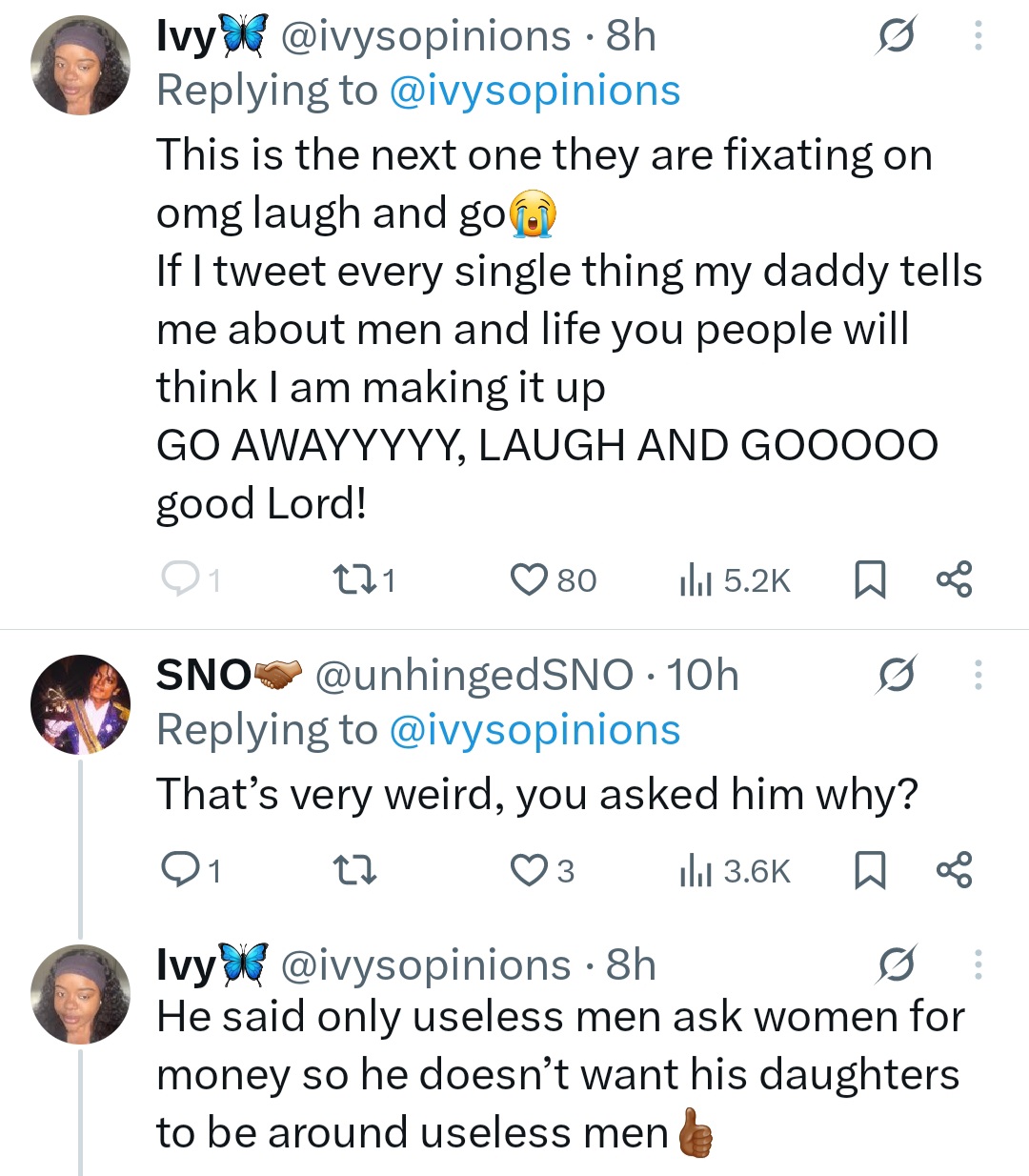Open more options on SNO's tweet
1029x1176 pixels.
[x=977, y=676]
